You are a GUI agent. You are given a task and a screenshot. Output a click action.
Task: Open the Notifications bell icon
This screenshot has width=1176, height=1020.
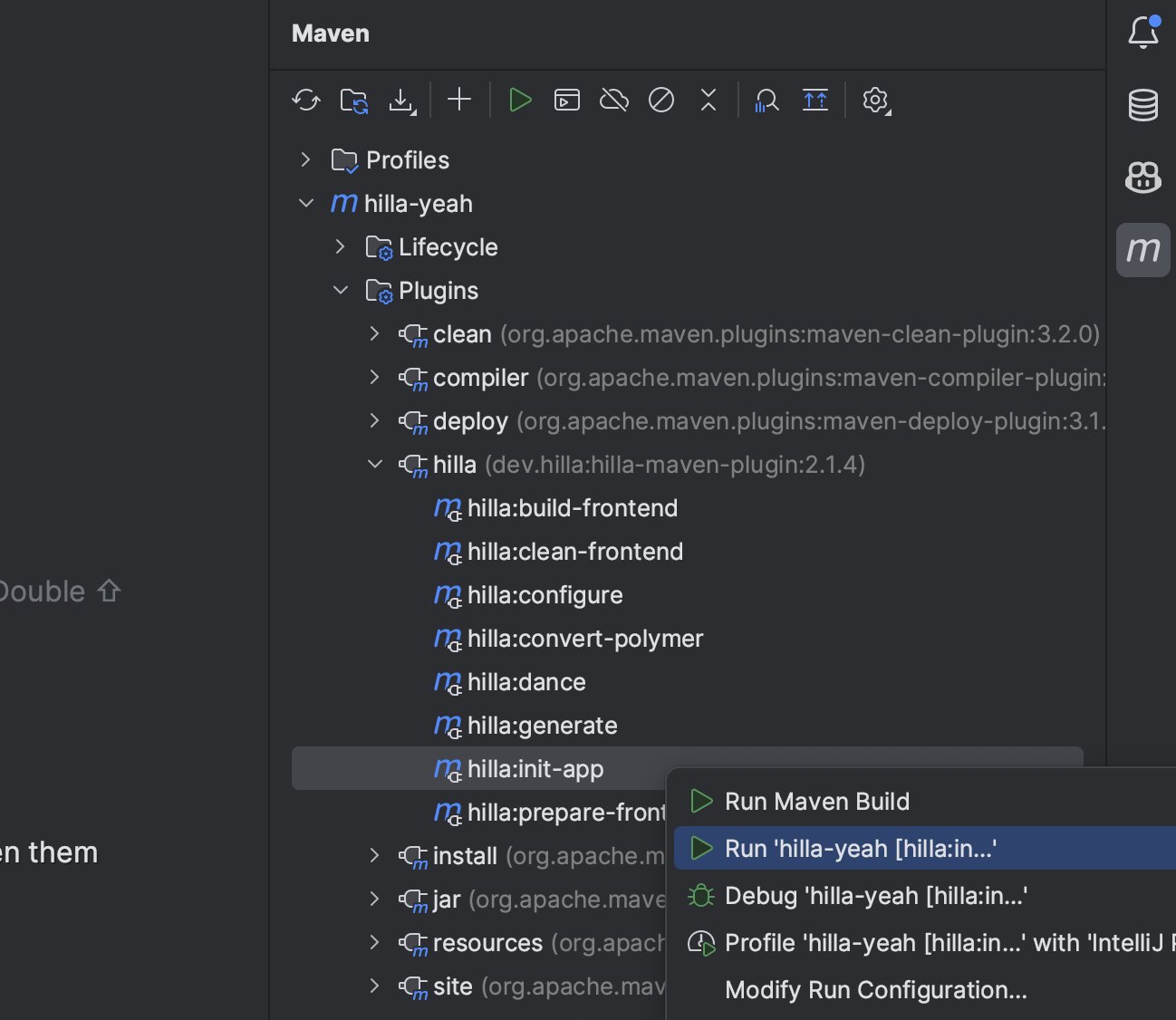(1143, 33)
